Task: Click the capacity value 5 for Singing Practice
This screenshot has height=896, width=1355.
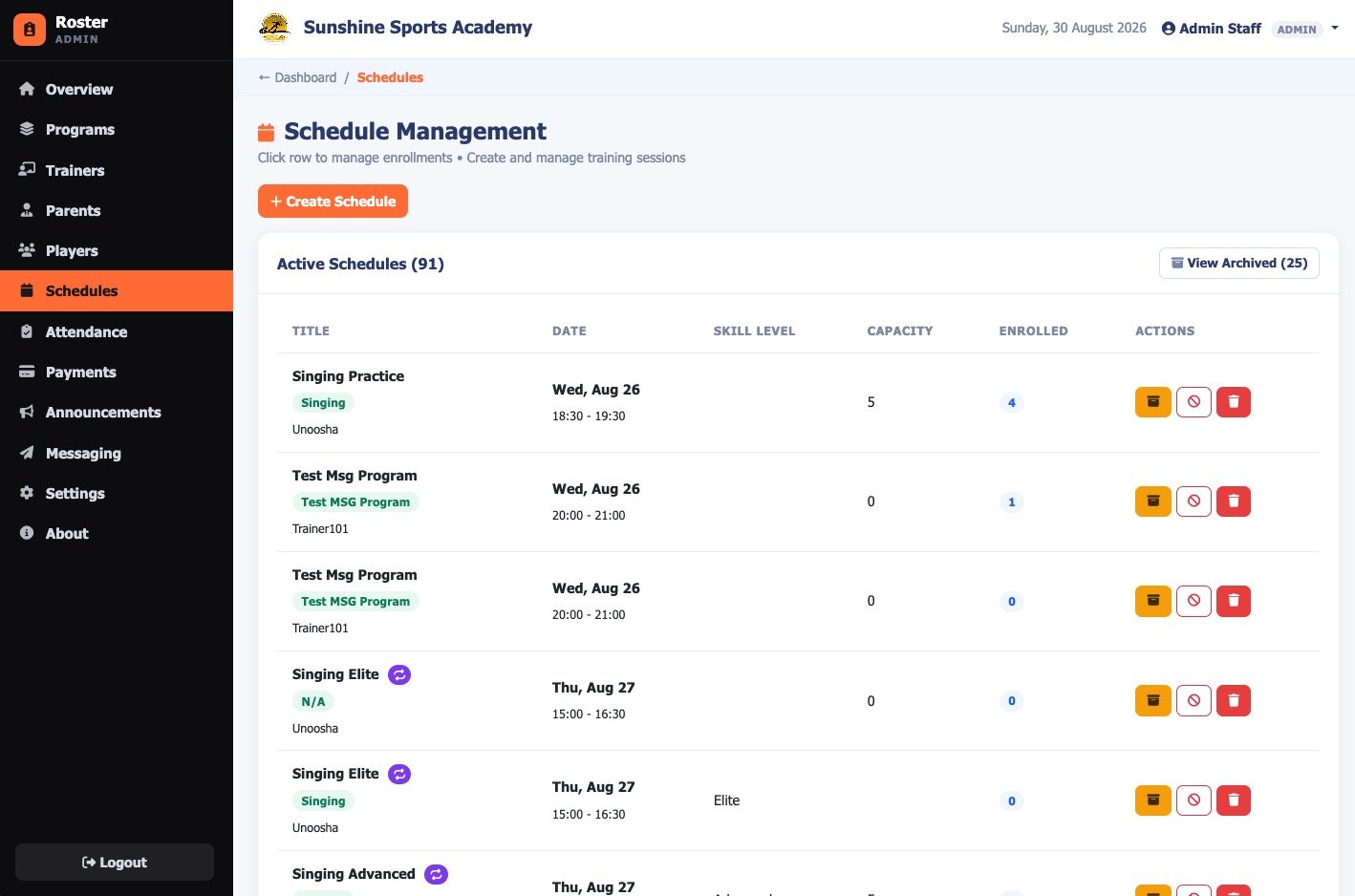Action: coord(871,402)
